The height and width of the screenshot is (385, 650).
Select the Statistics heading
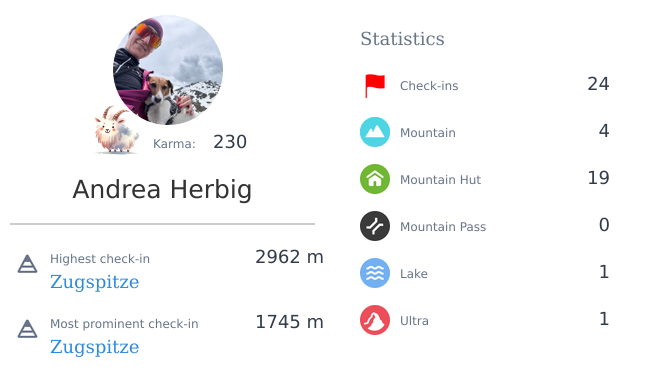[402, 39]
